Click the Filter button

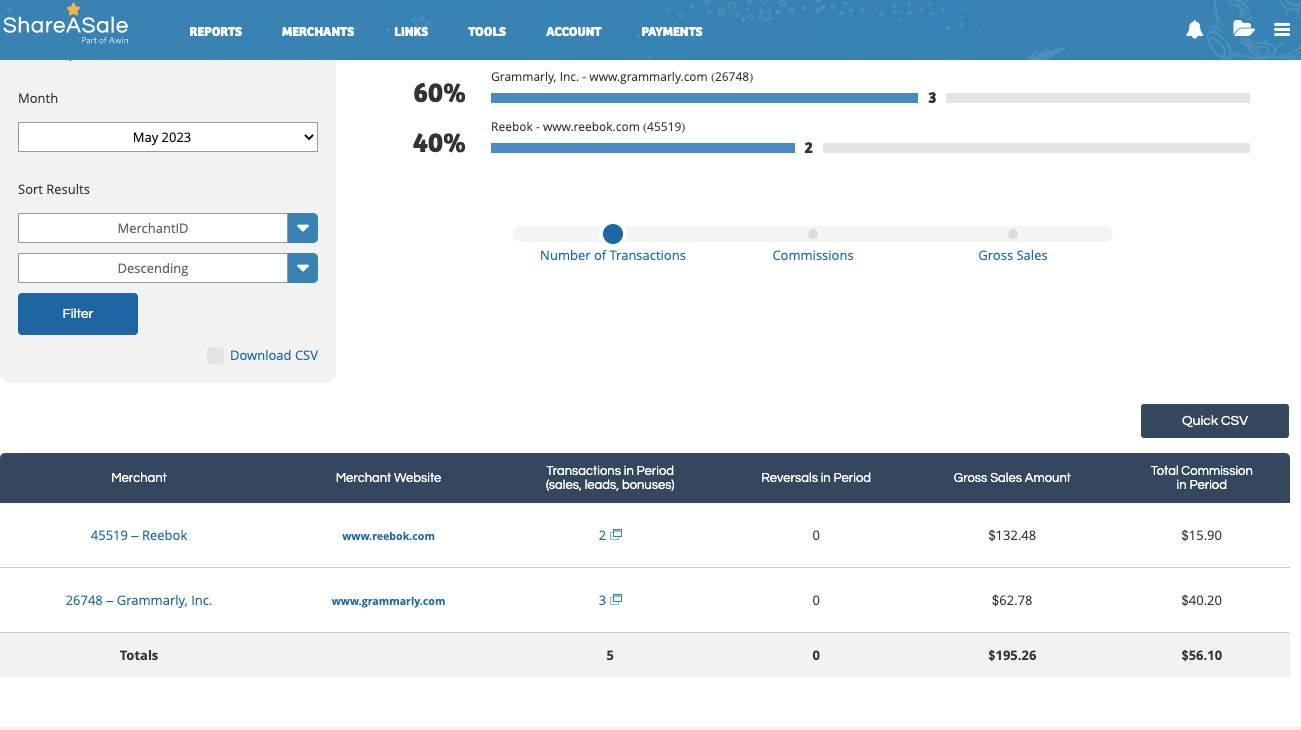point(78,314)
